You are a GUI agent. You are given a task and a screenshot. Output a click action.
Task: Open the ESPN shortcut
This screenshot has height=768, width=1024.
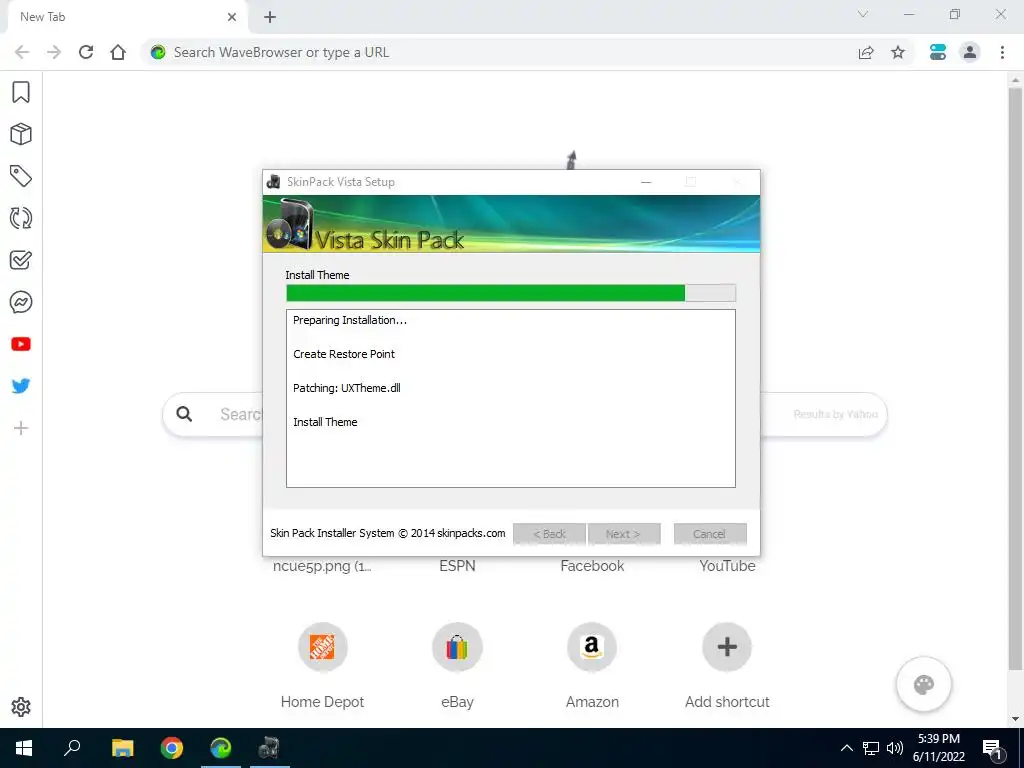(457, 566)
